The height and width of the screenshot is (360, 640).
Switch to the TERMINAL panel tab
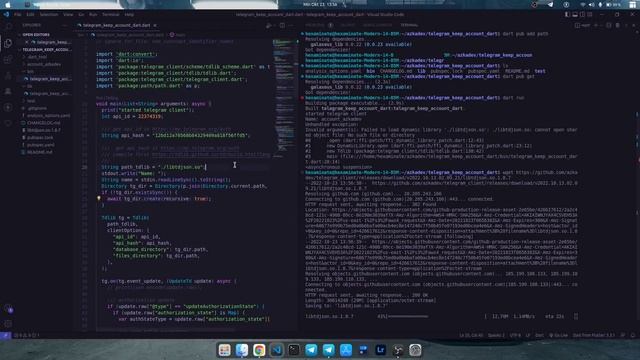(x=409, y=25)
